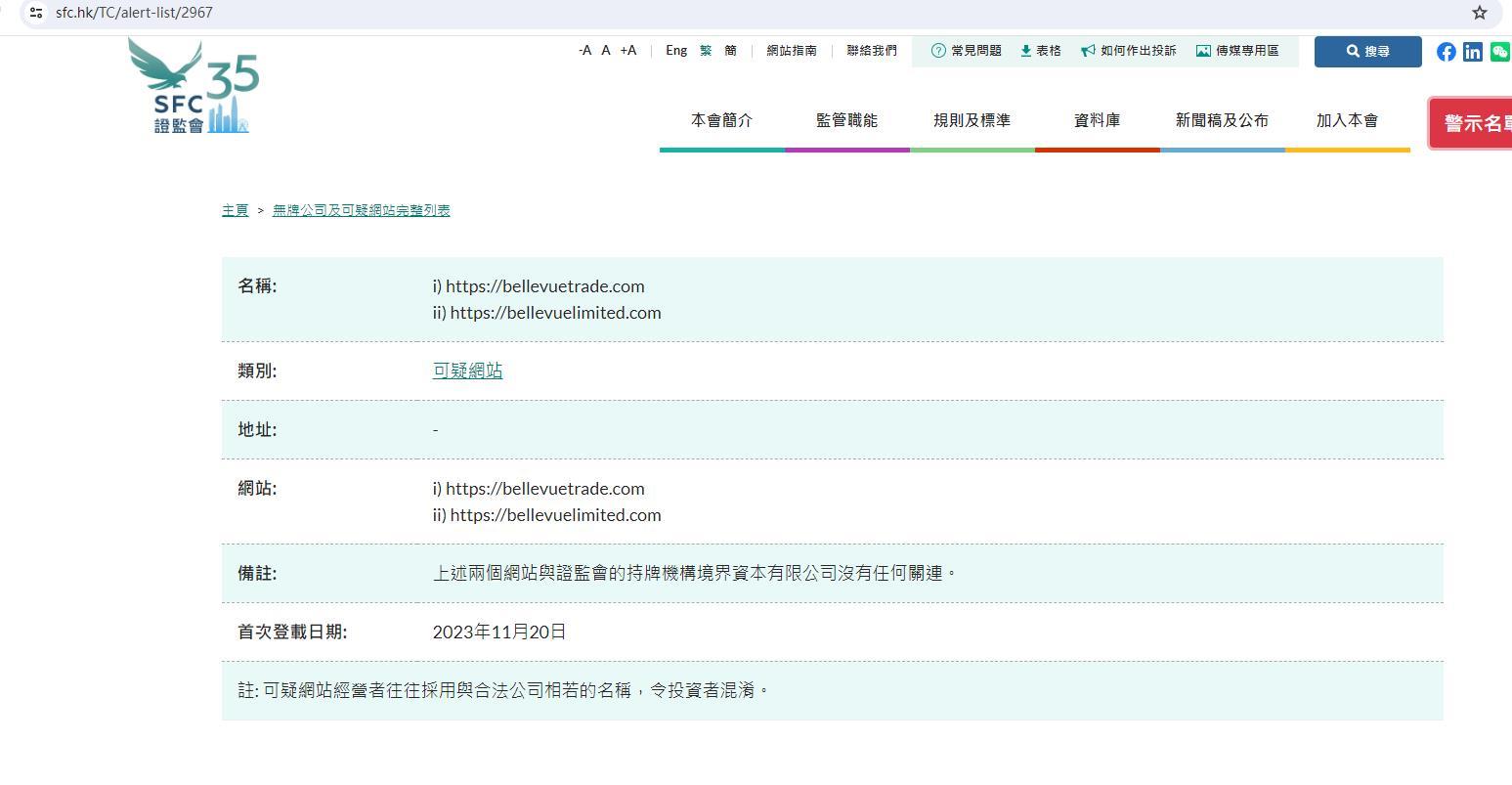Open the Facebook icon link
The height and width of the screenshot is (785, 1512).
tap(1446, 52)
